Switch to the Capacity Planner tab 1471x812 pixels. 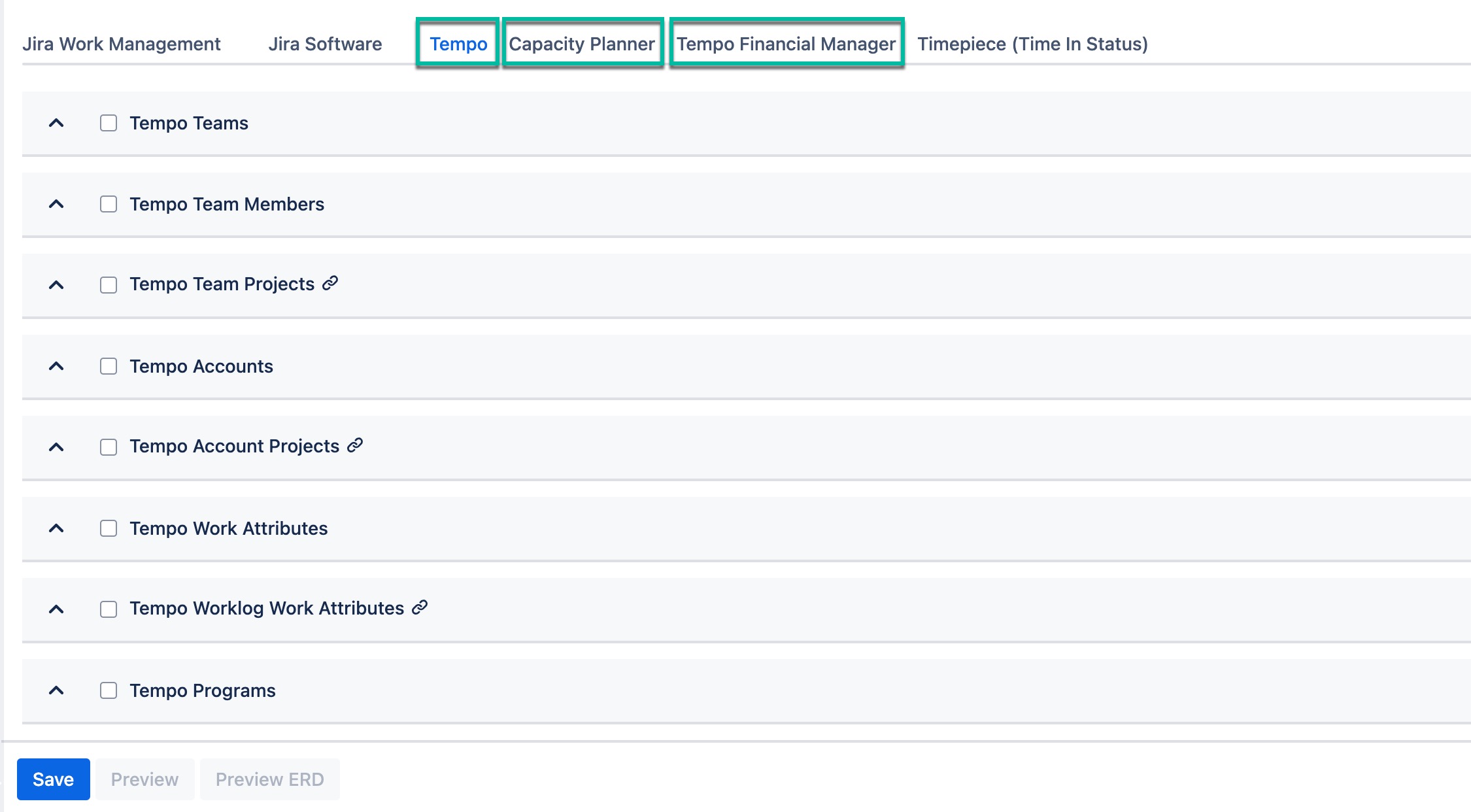(582, 44)
